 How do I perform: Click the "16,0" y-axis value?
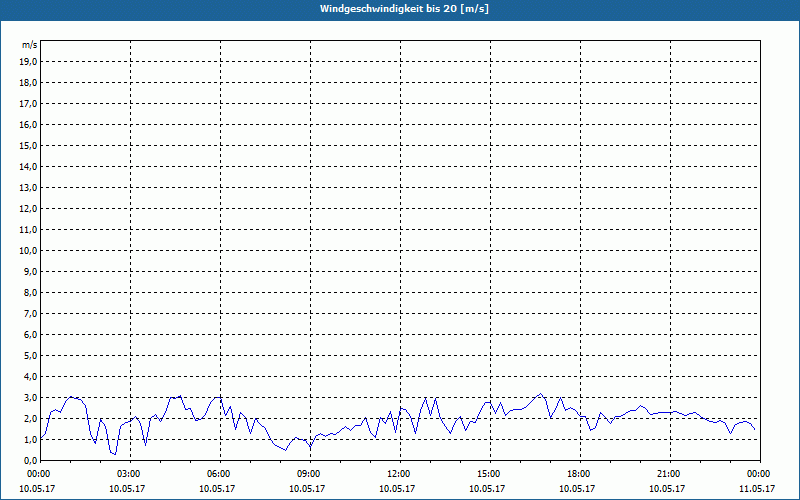28,124
